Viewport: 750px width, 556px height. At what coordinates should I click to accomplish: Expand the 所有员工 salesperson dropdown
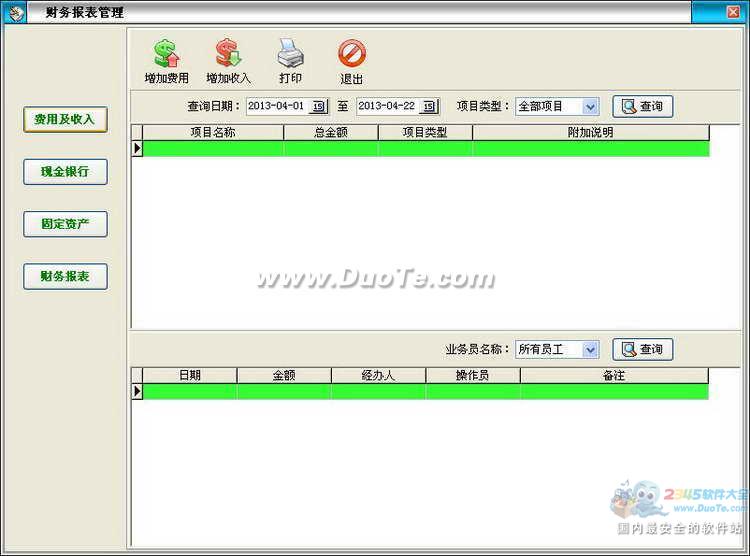pyautogui.click(x=591, y=349)
